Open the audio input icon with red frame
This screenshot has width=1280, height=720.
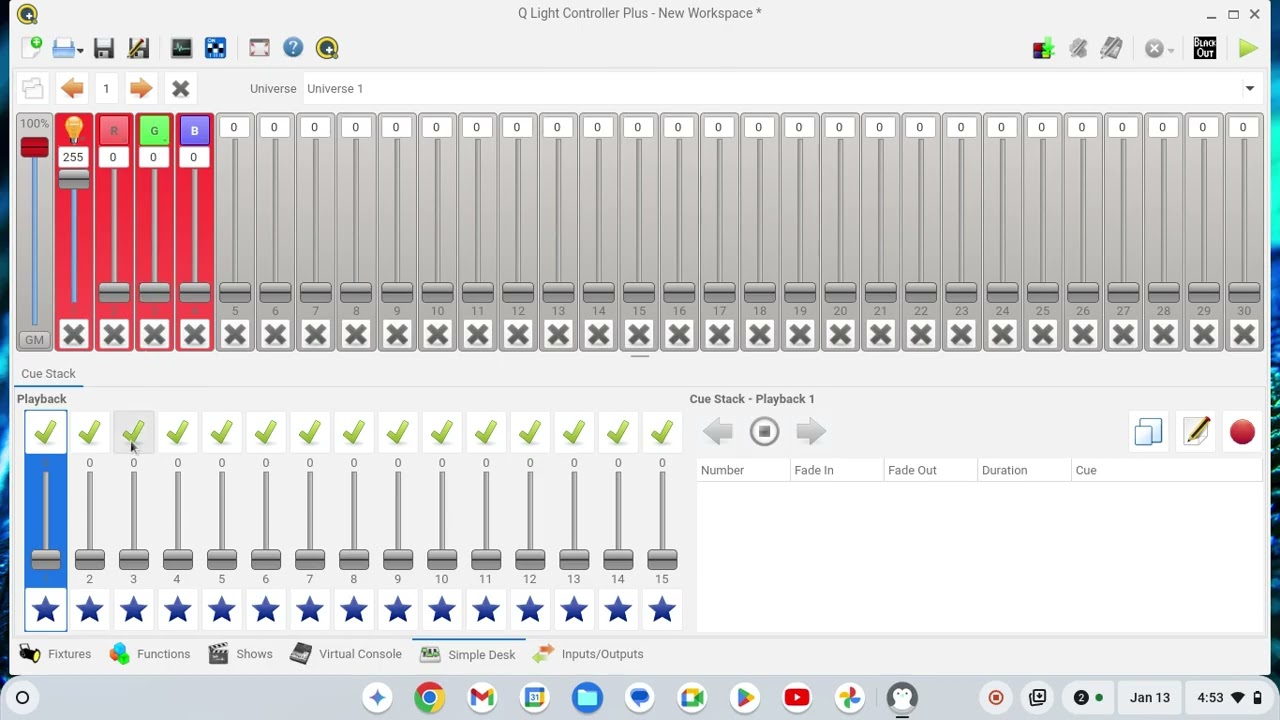tap(259, 48)
